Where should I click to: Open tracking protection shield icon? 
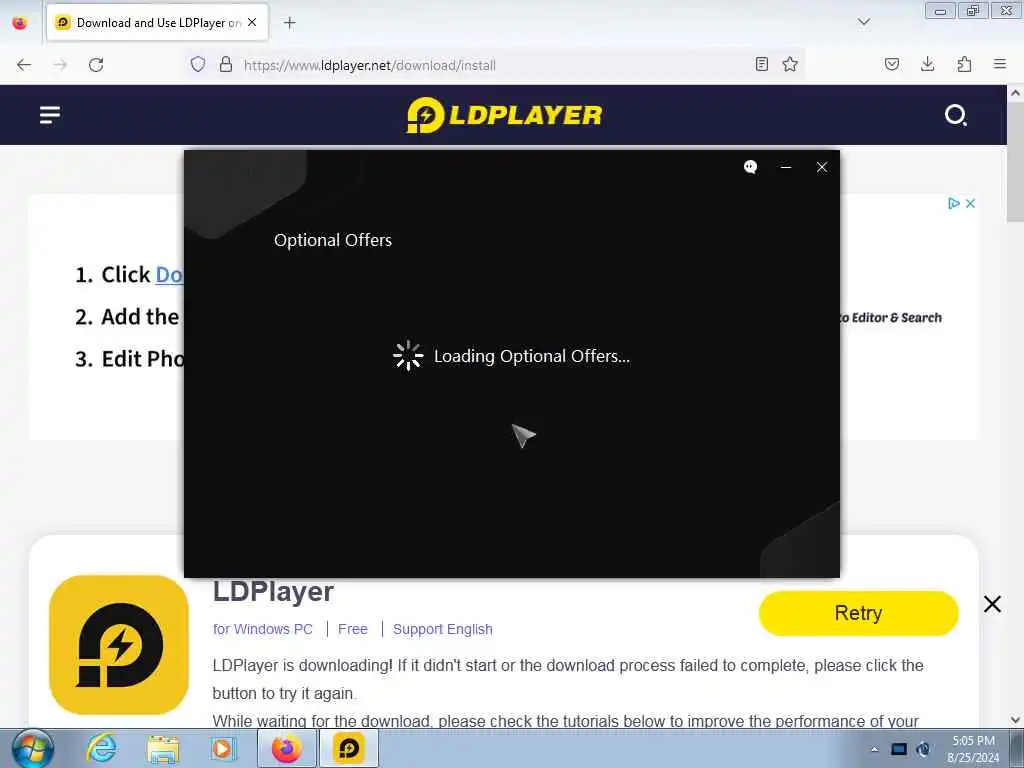[198, 64]
